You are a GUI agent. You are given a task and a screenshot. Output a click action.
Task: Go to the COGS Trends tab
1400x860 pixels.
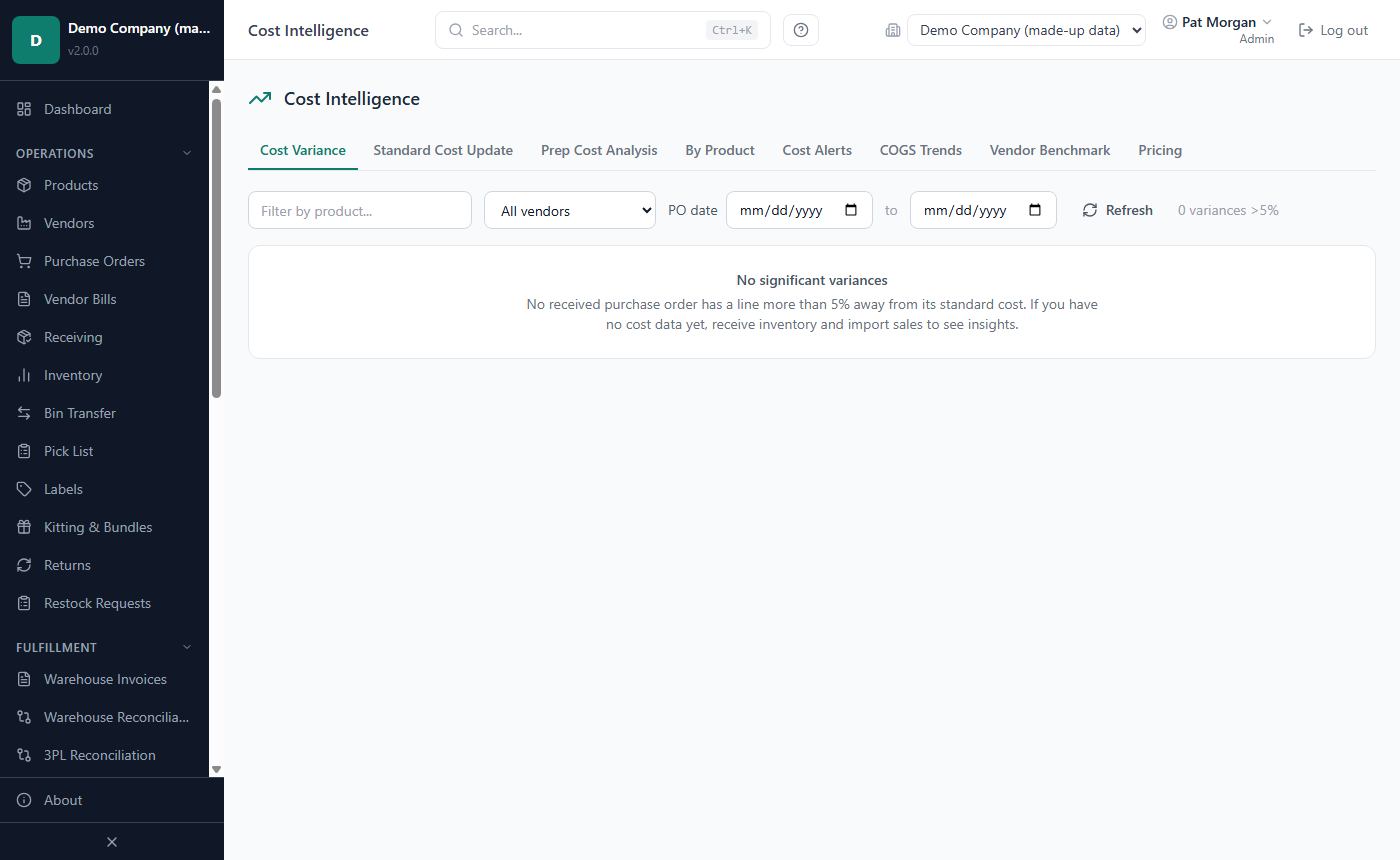(921, 150)
